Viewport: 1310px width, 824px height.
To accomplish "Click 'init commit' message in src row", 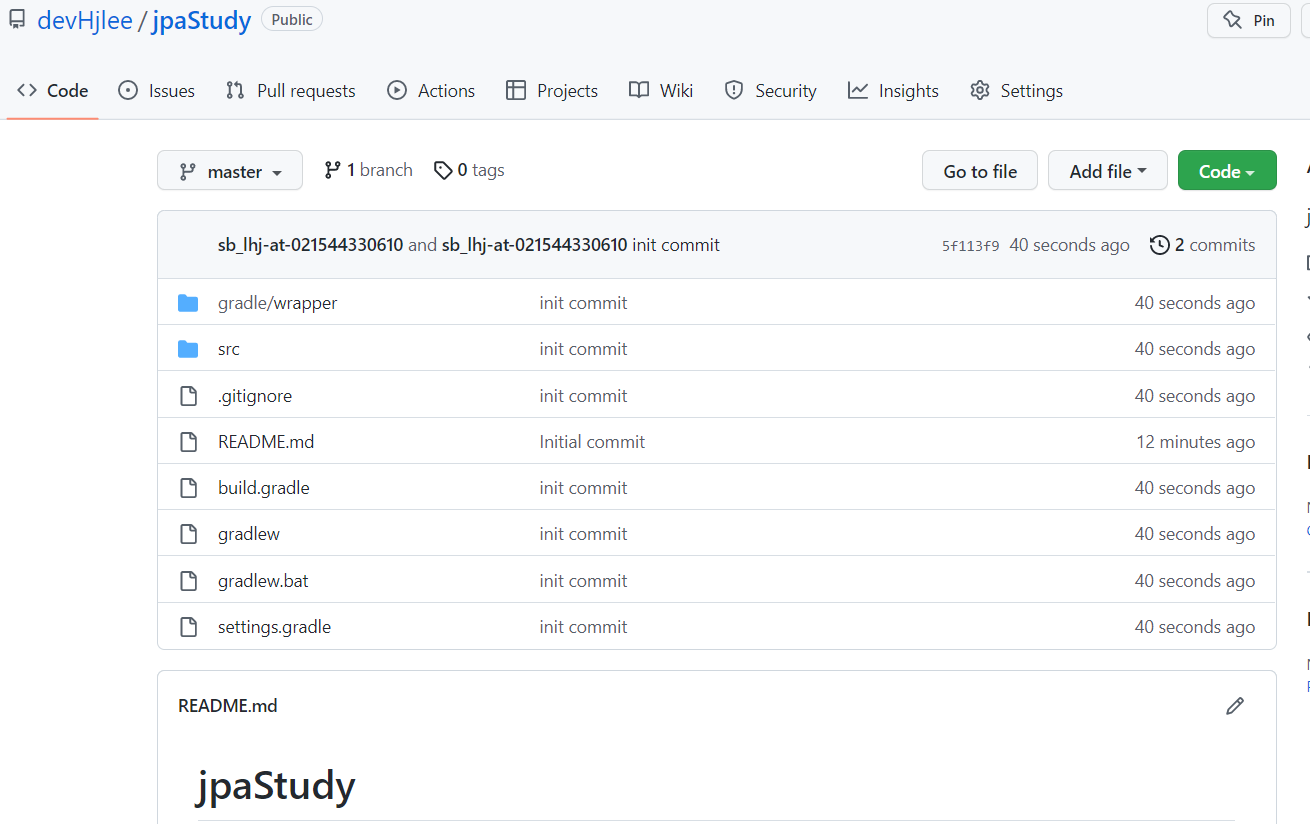I will click(x=583, y=349).
